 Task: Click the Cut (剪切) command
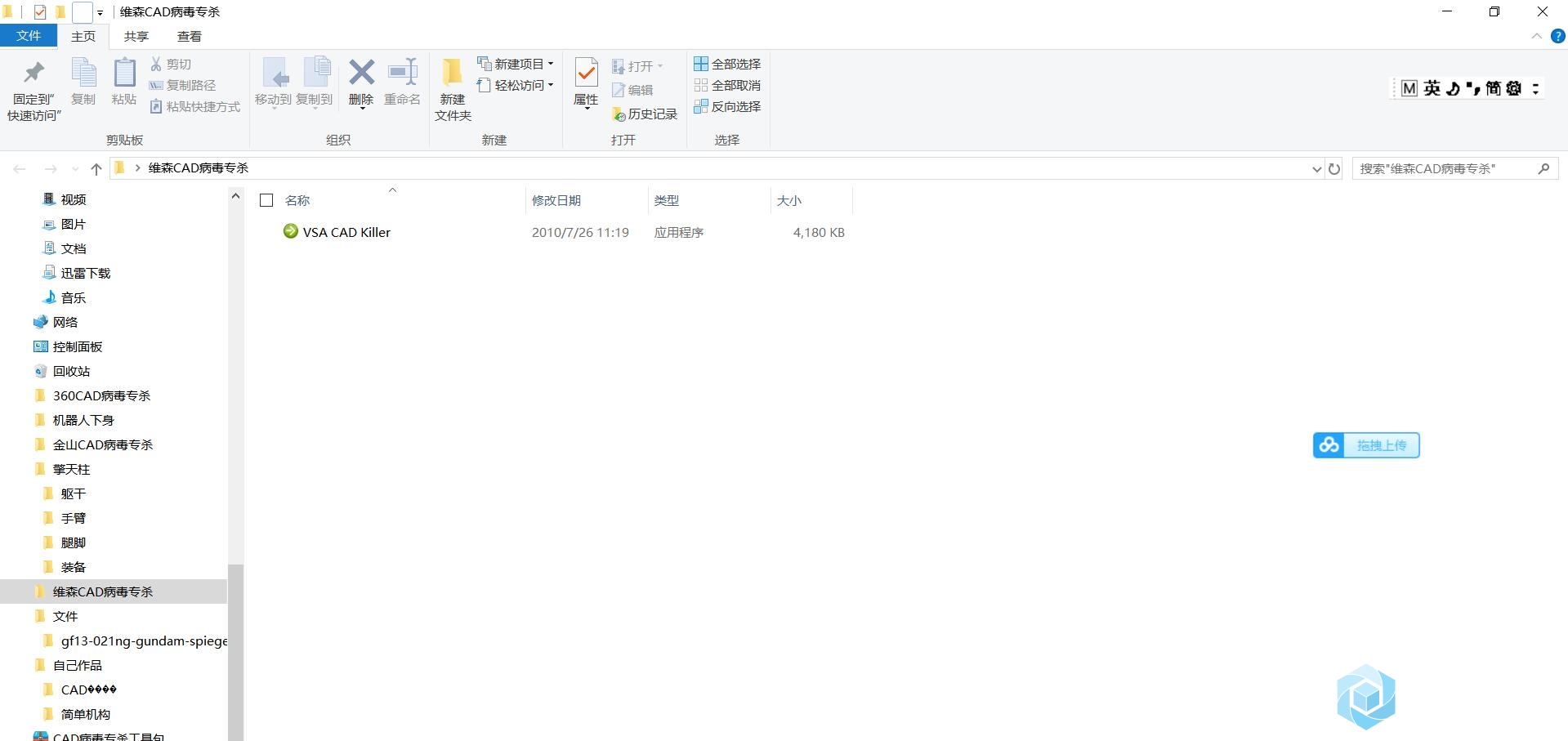point(171,64)
